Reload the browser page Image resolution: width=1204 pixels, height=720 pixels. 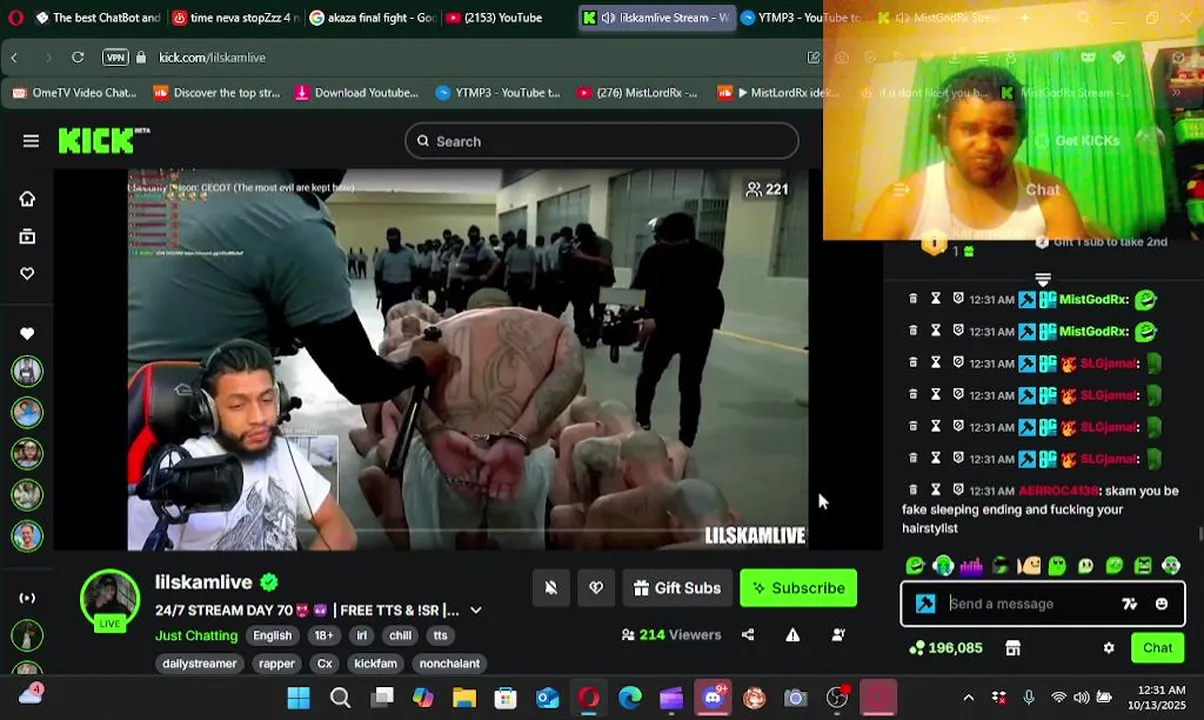click(x=78, y=58)
